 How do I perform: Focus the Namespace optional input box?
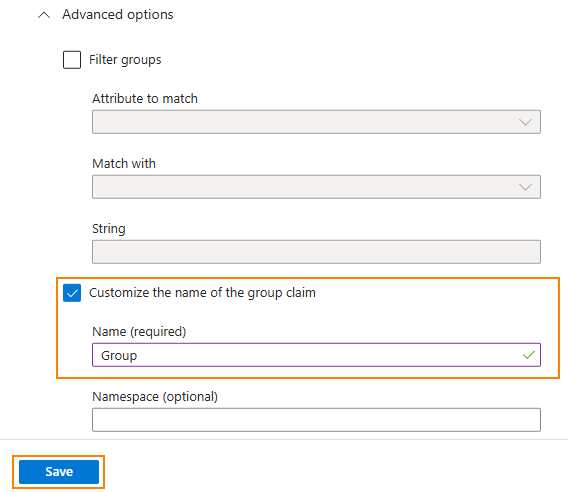(x=316, y=420)
